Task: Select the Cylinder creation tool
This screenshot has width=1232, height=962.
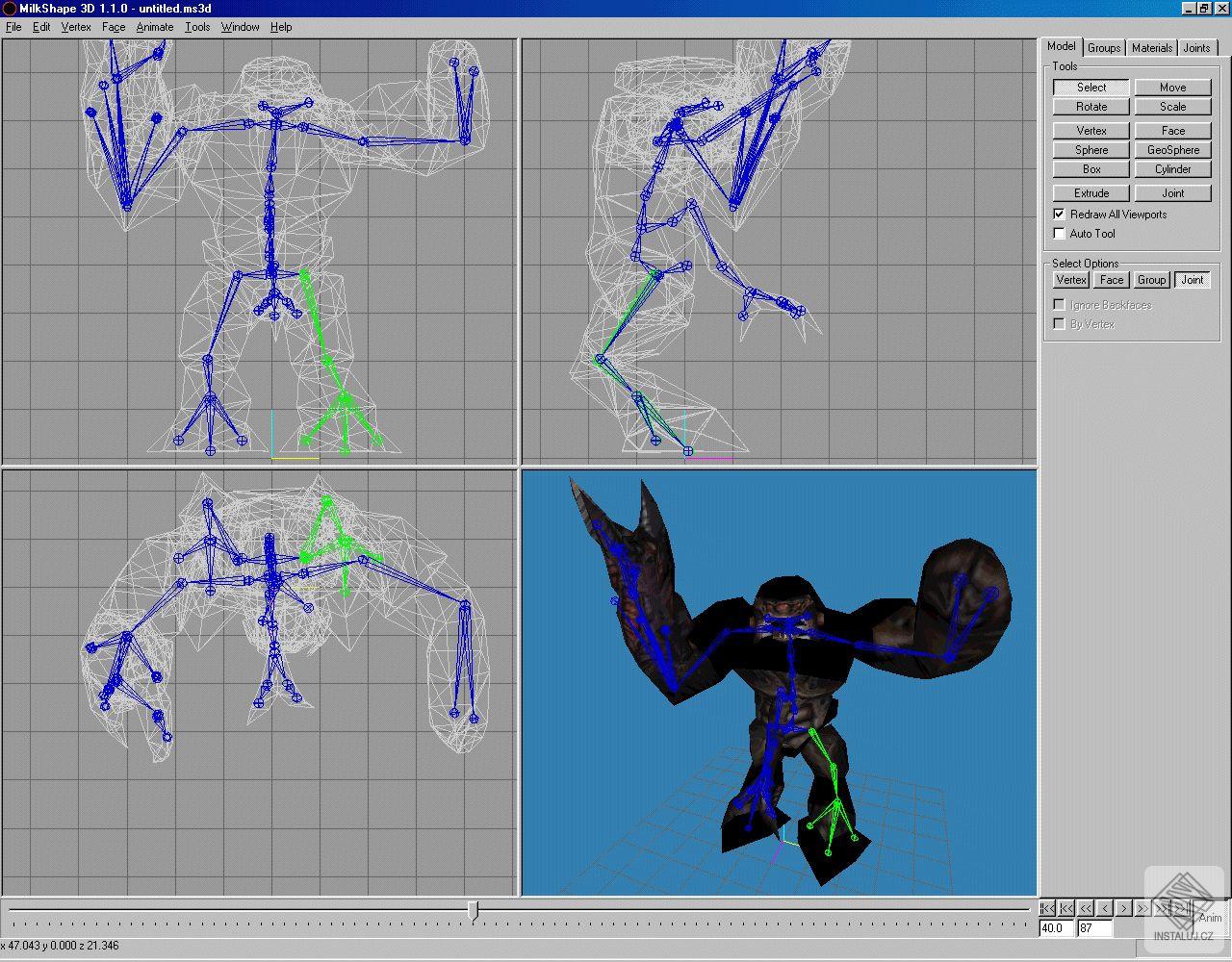Action: point(1172,168)
